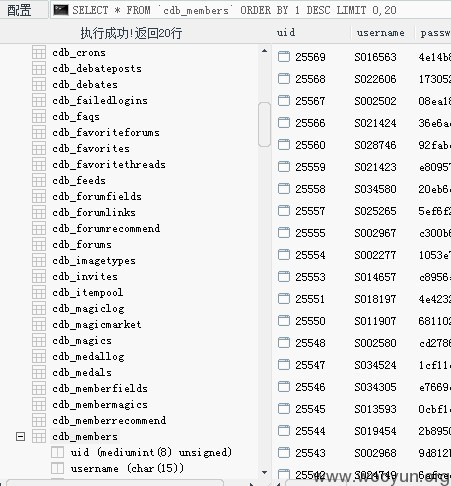Screen dimensions: 451x486
Task: Click the row icon for uid 25566
Action: click(x=284, y=123)
